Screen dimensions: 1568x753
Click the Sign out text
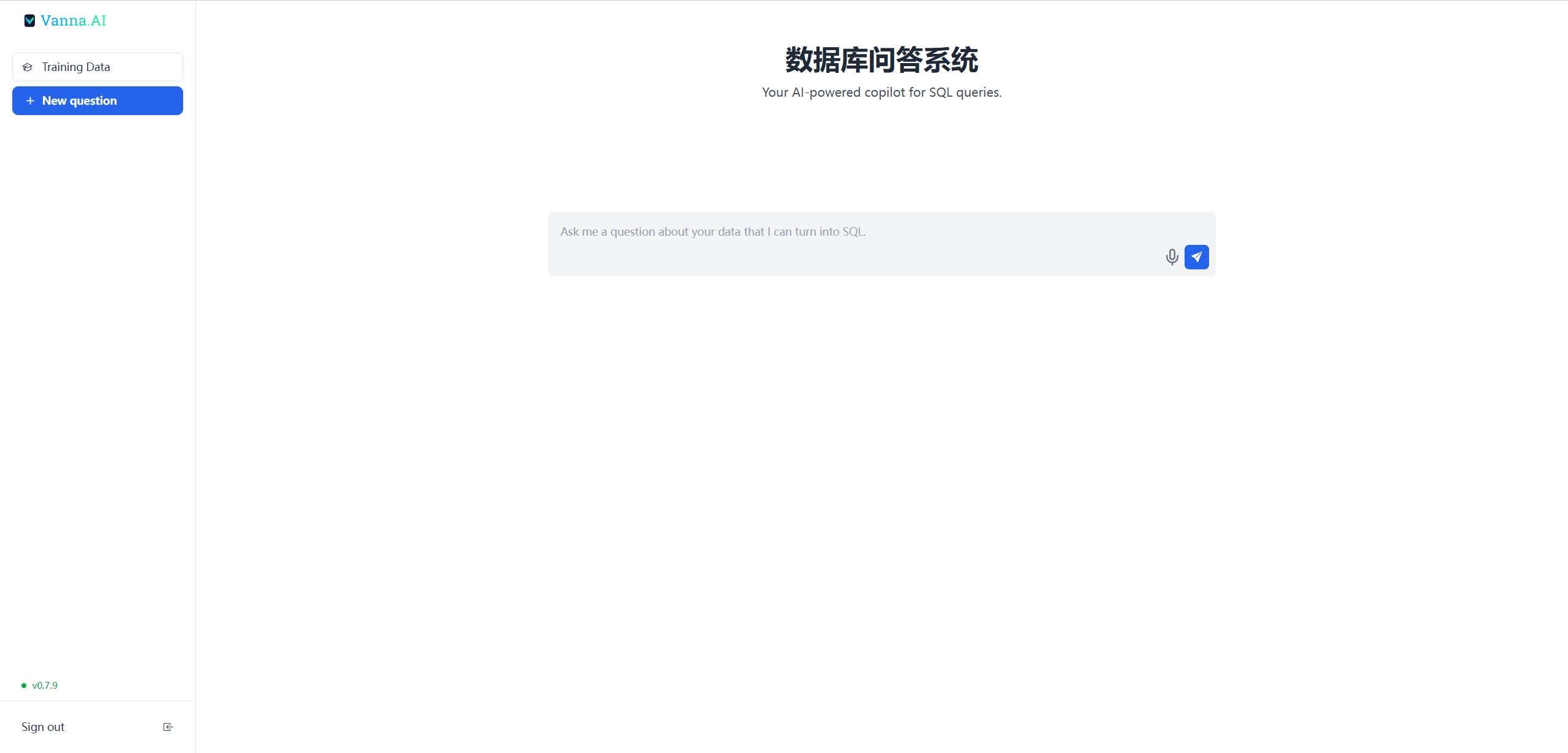tap(43, 727)
